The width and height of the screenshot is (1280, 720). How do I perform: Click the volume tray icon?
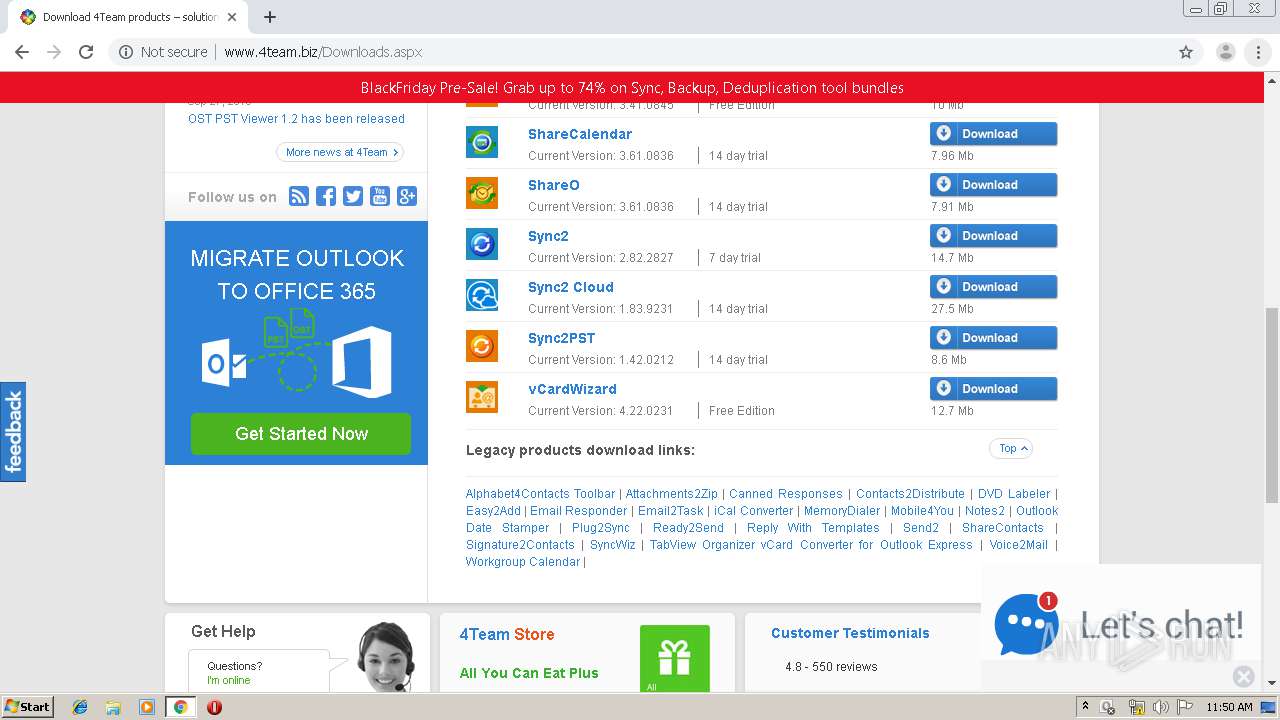point(1161,707)
